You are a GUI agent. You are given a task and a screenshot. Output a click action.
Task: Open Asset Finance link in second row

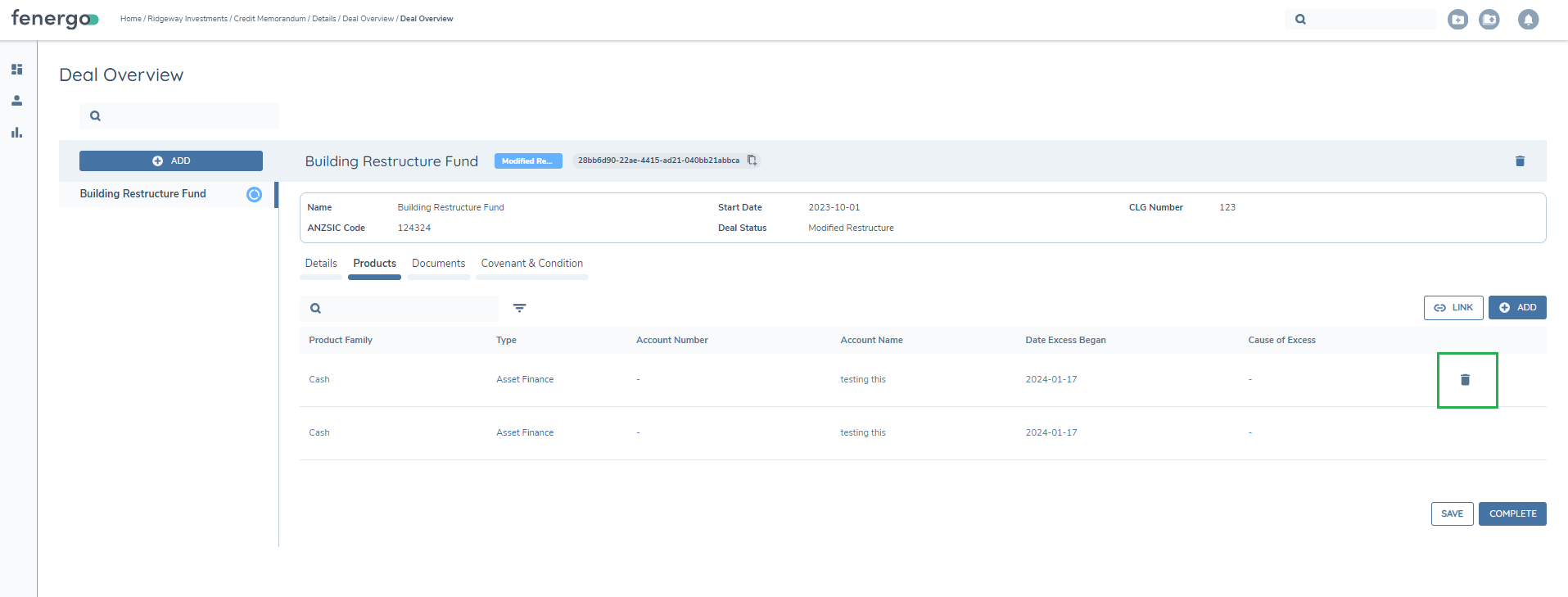click(x=525, y=432)
